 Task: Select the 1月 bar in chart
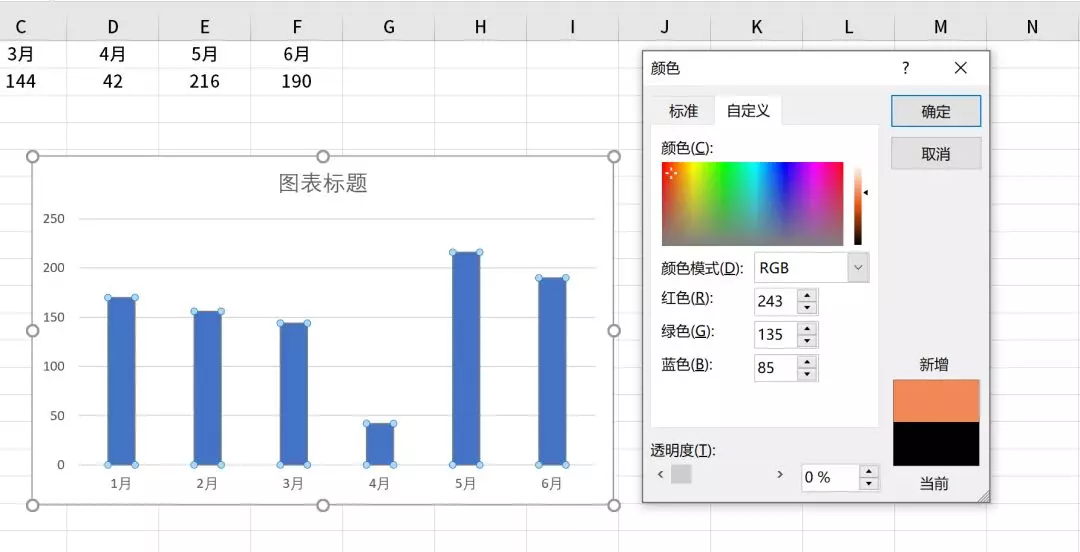pyautogui.click(x=121, y=381)
